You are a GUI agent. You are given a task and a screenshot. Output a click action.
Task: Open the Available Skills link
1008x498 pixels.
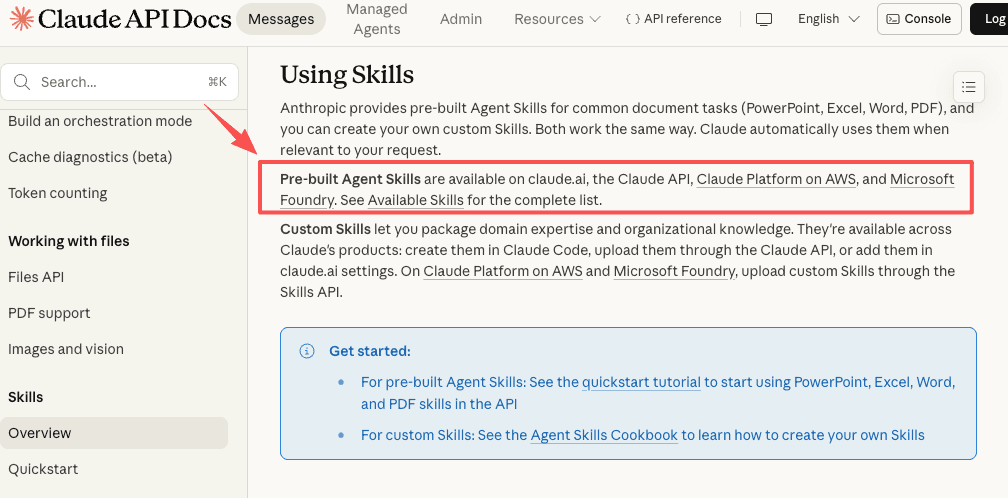pos(415,200)
